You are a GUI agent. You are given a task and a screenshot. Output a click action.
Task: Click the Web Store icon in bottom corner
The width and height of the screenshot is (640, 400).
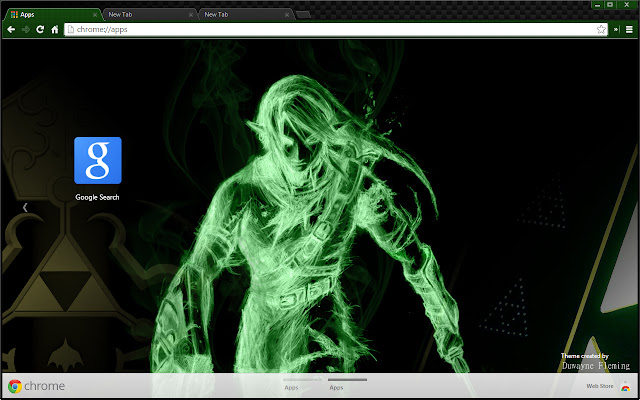point(626,386)
